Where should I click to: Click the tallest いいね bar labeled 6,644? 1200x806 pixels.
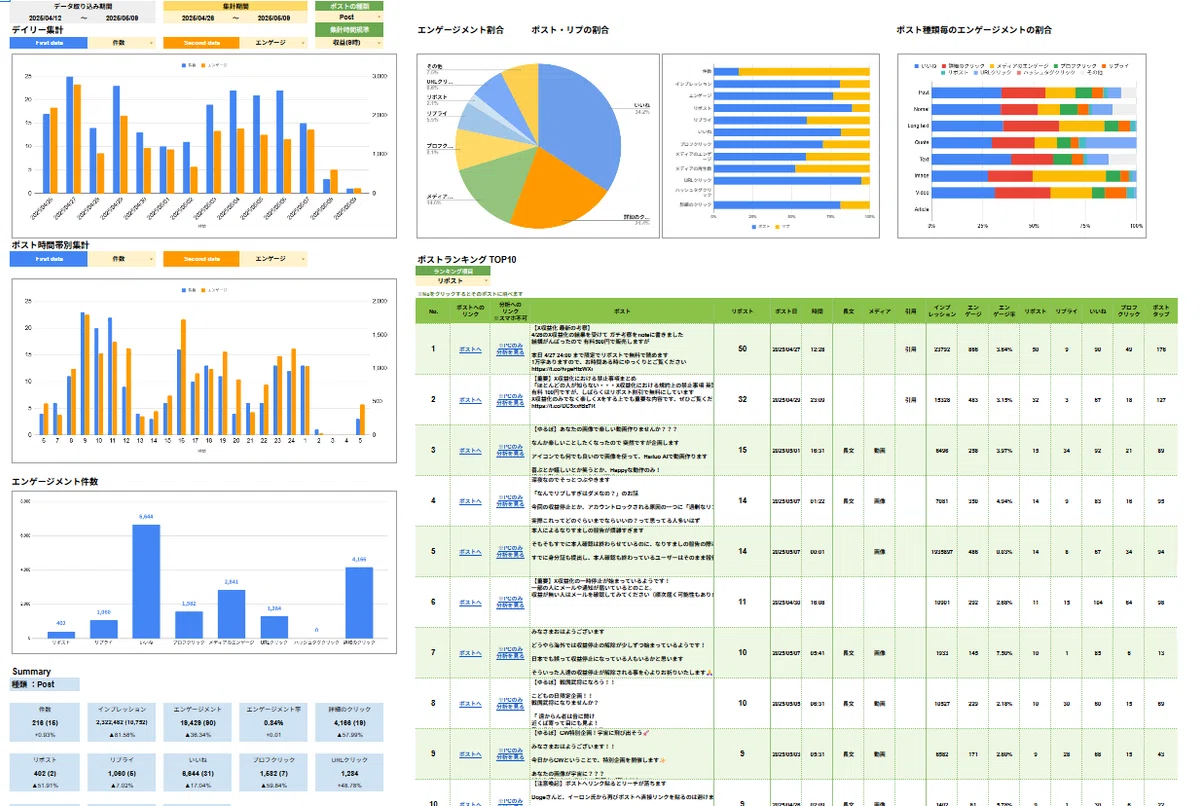click(146, 581)
